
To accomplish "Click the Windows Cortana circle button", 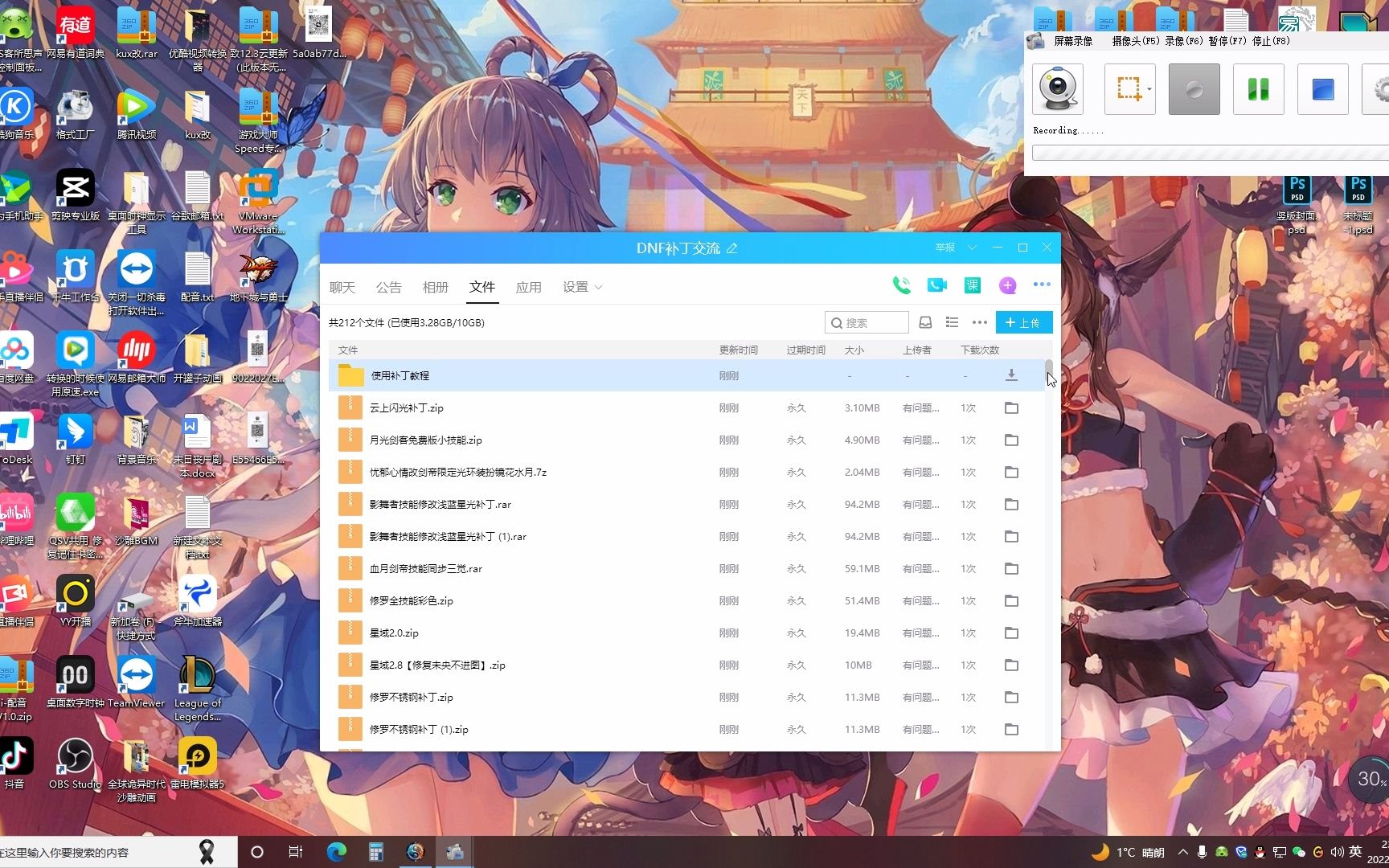I will [257, 852].
